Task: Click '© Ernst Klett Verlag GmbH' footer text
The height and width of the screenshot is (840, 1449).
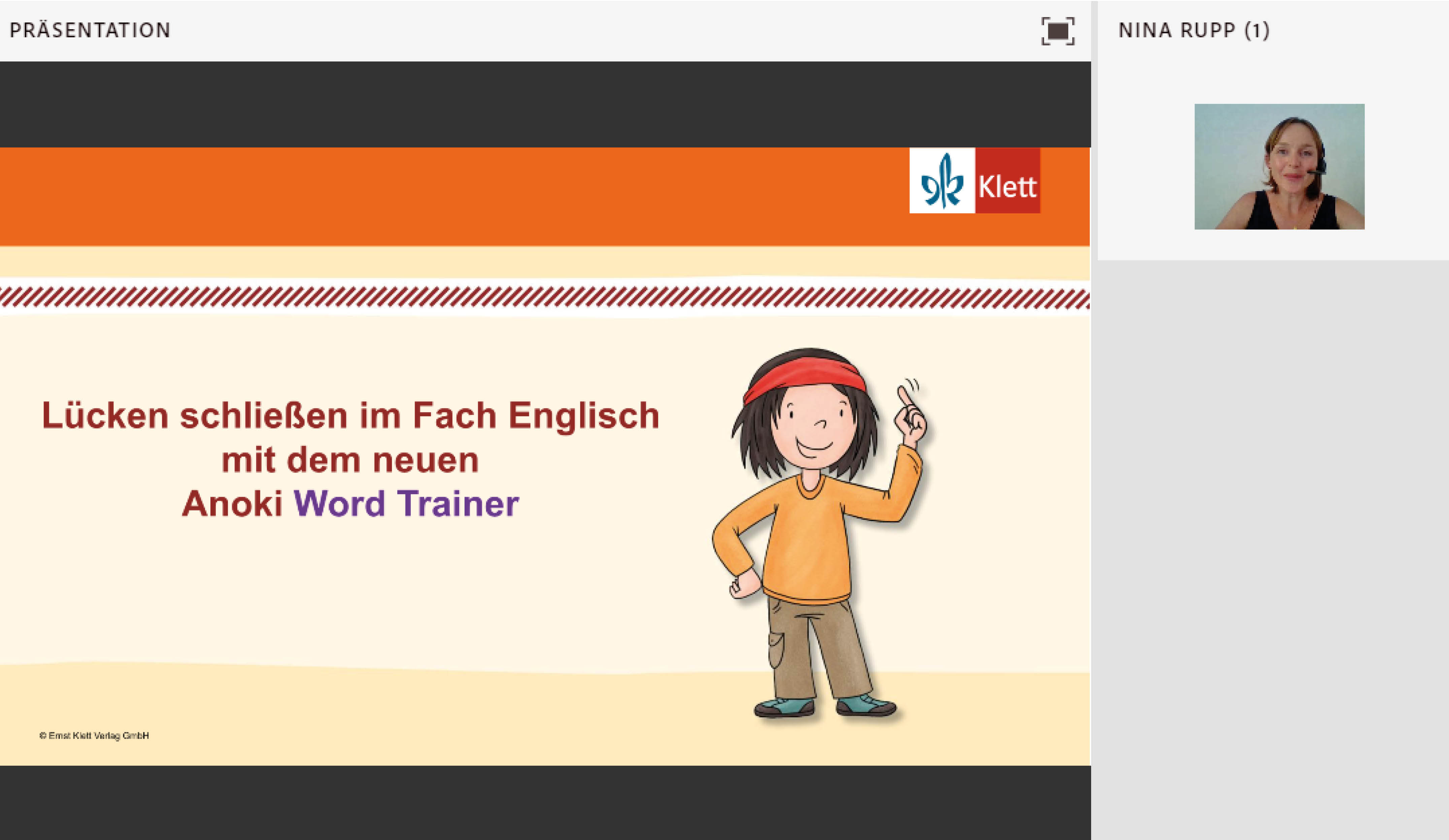Action: [94, 735]
